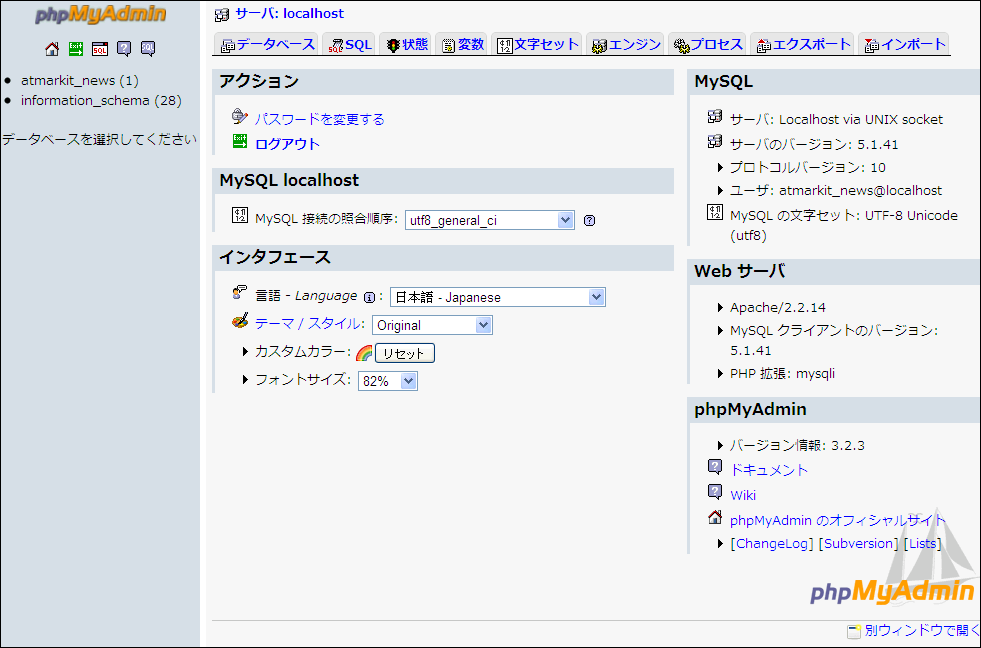The image size is (981, 648).
Task: Click the password change icon in アクション
Action: [240, 116]
